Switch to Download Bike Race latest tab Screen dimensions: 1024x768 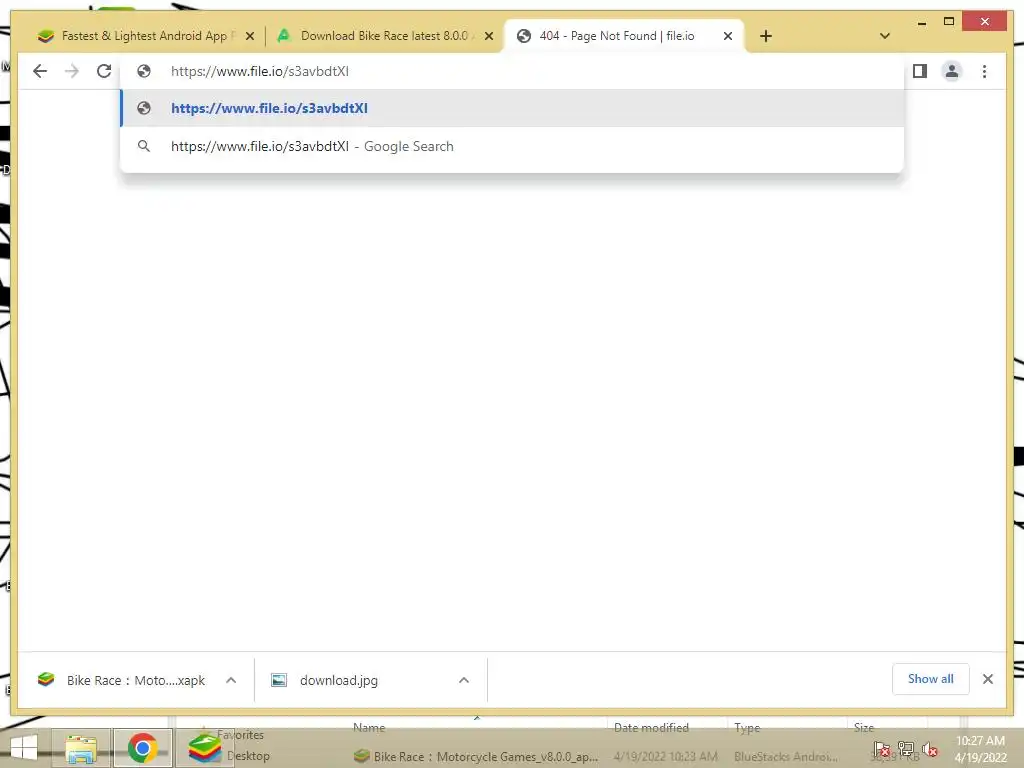tap(385, 36)
